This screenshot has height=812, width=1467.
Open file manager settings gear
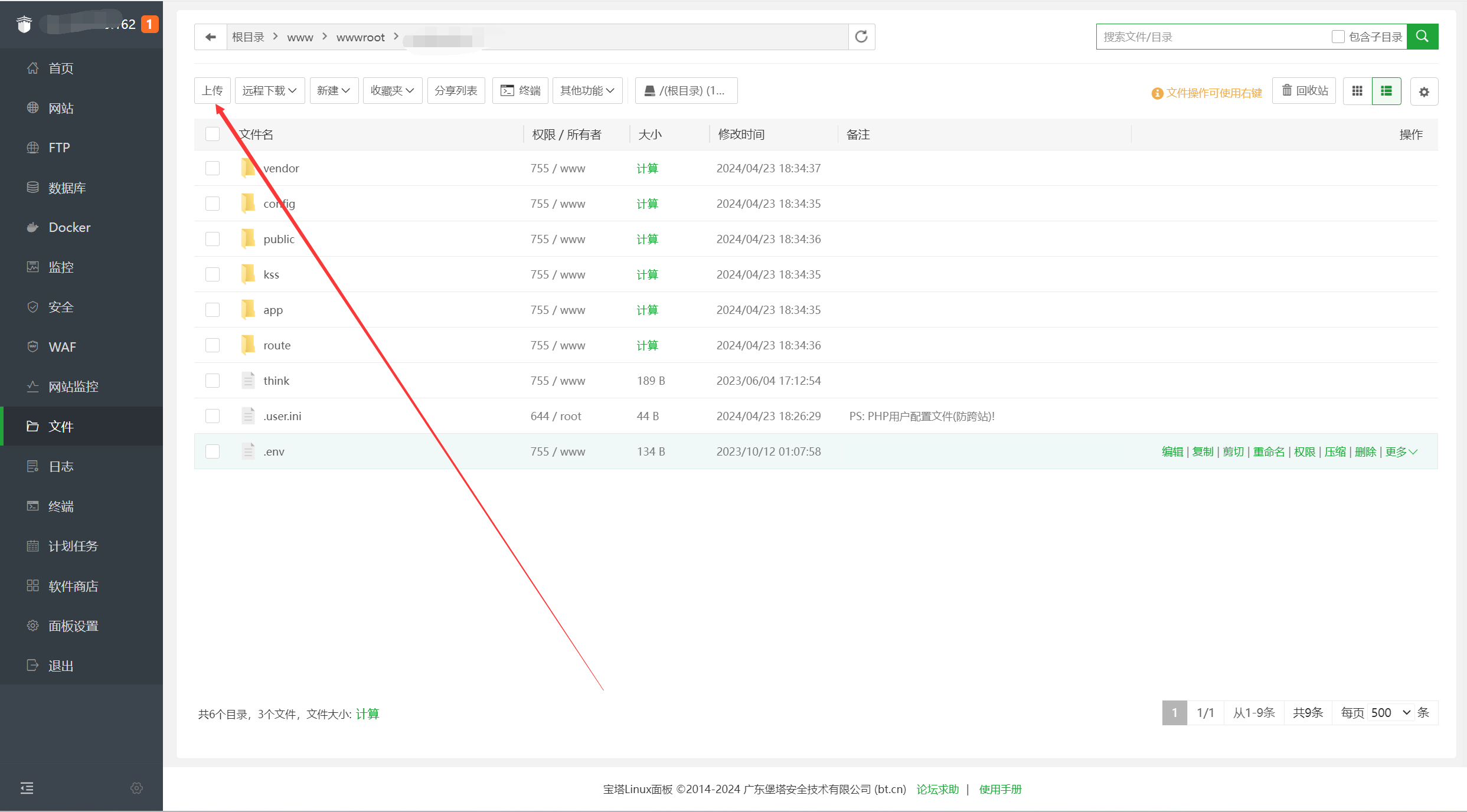click(x=1424, y=91)
